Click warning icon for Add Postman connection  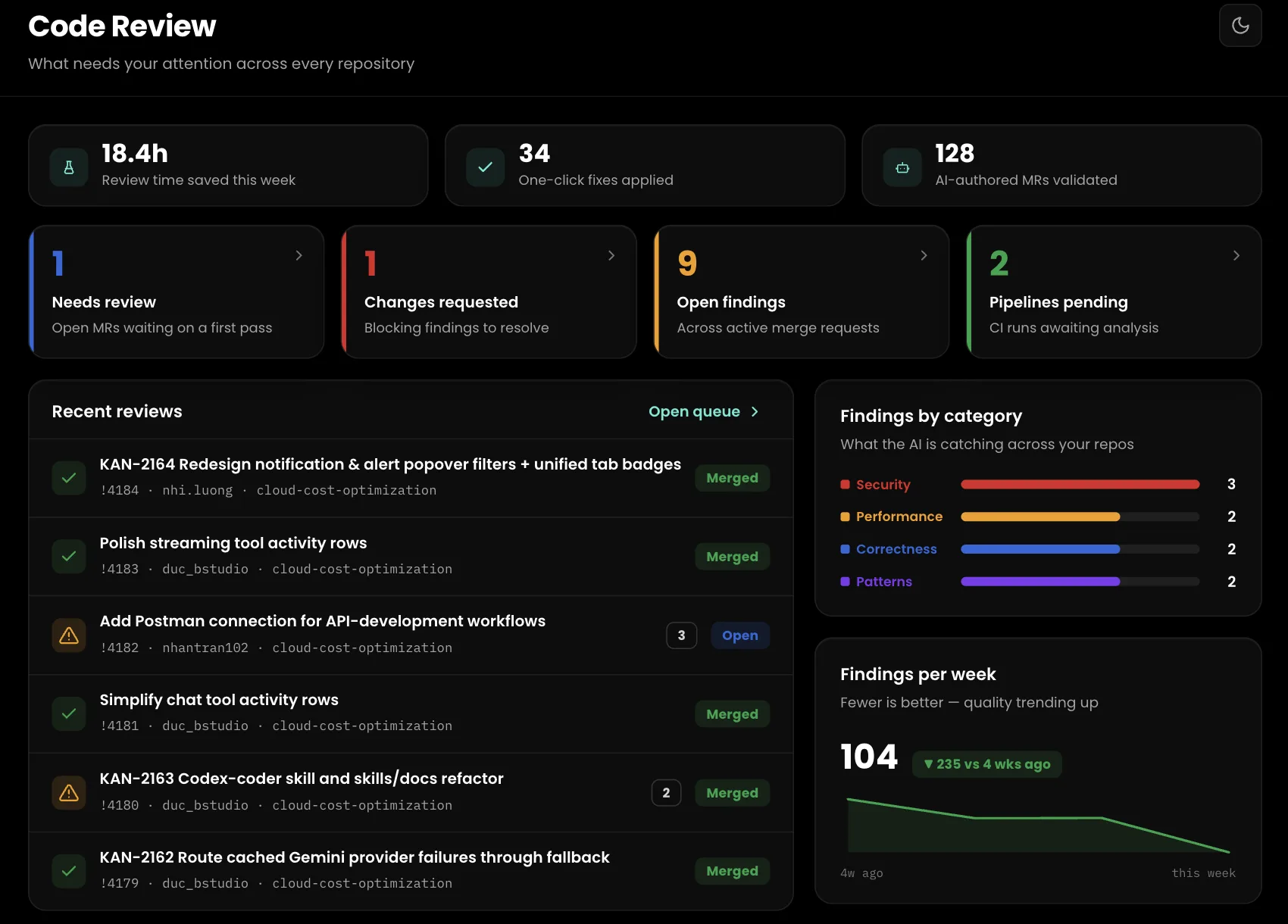coord(69,635)
